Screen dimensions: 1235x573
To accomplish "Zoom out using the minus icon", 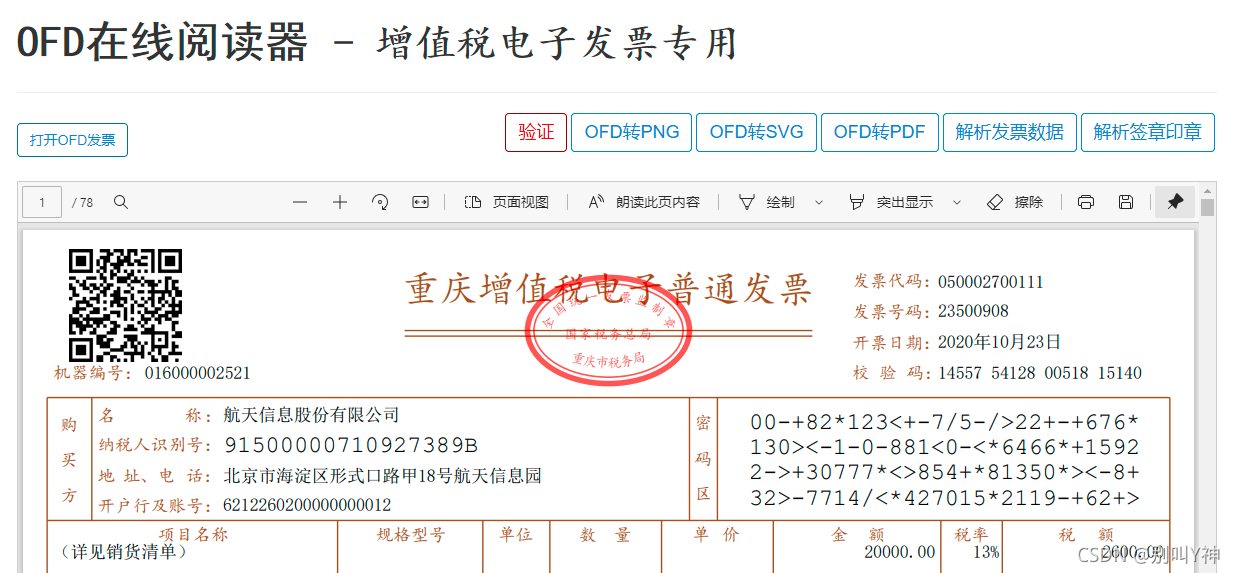I will click(300, 202).
